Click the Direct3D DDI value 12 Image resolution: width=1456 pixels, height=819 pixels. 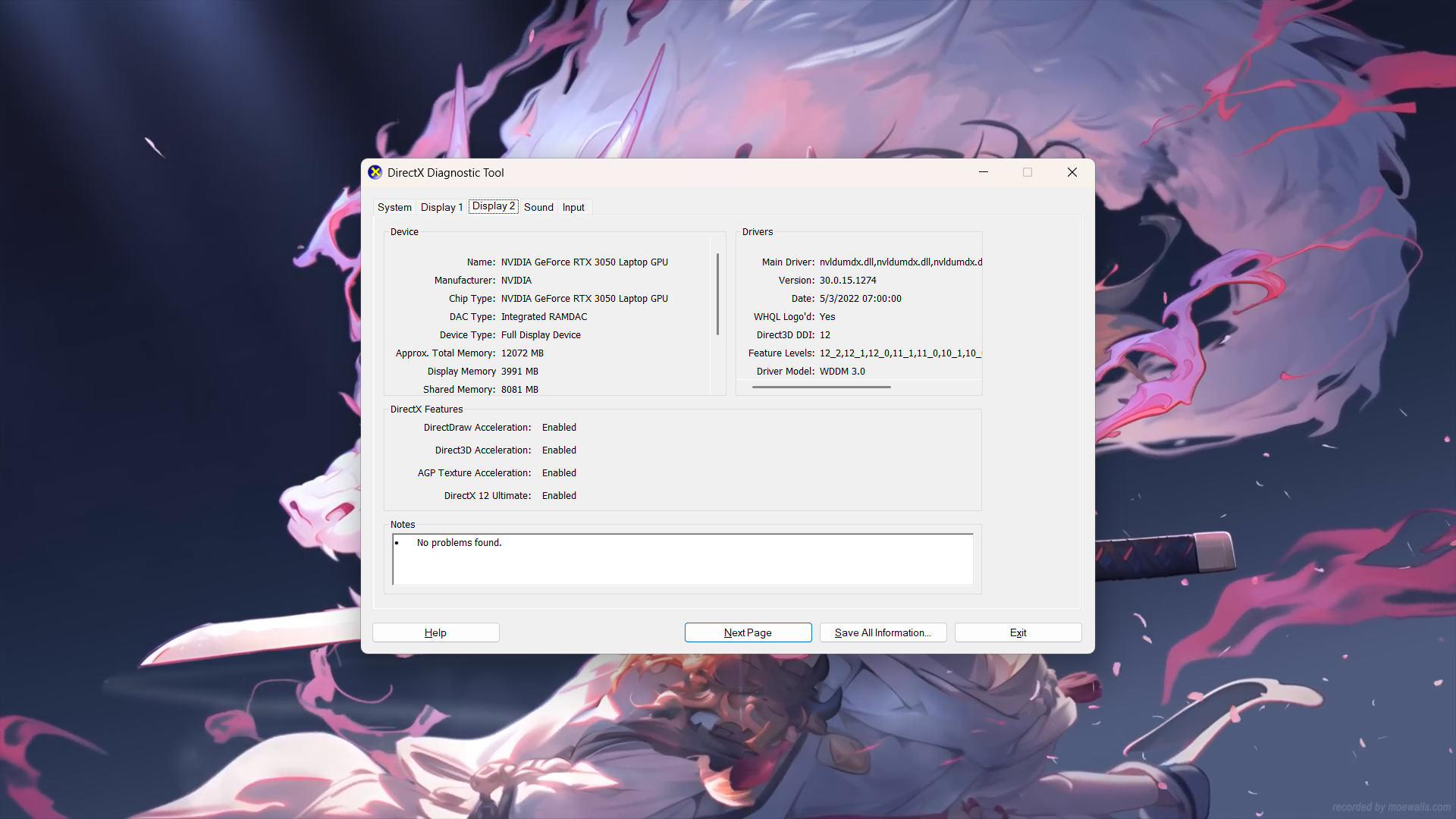pos(824,335)
